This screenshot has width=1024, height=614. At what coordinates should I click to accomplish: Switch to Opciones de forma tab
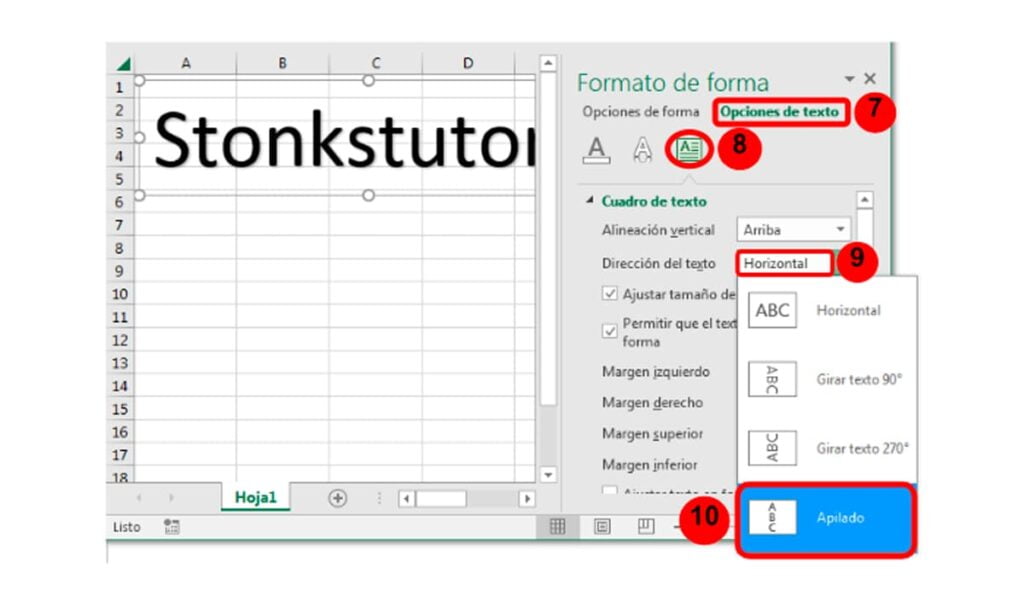[x=641, y=112]
